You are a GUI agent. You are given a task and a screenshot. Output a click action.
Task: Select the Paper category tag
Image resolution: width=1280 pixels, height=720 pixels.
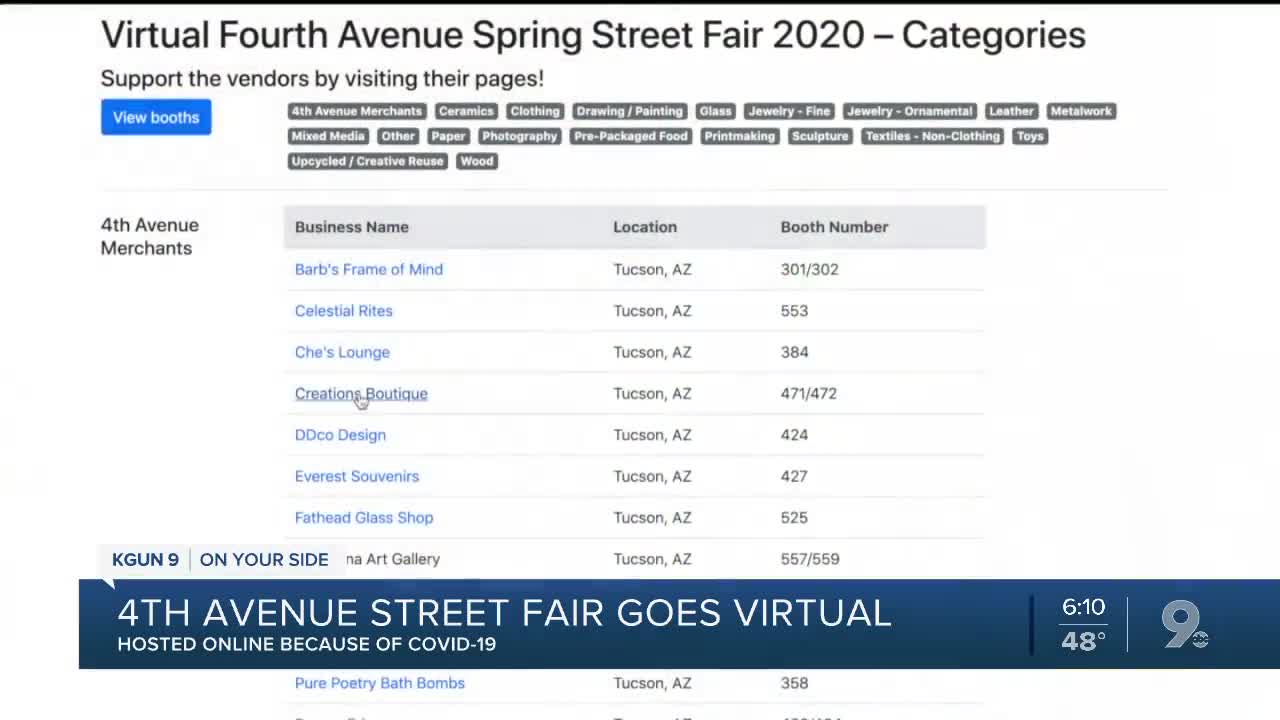pyautogui.click(x=448, y=136)
